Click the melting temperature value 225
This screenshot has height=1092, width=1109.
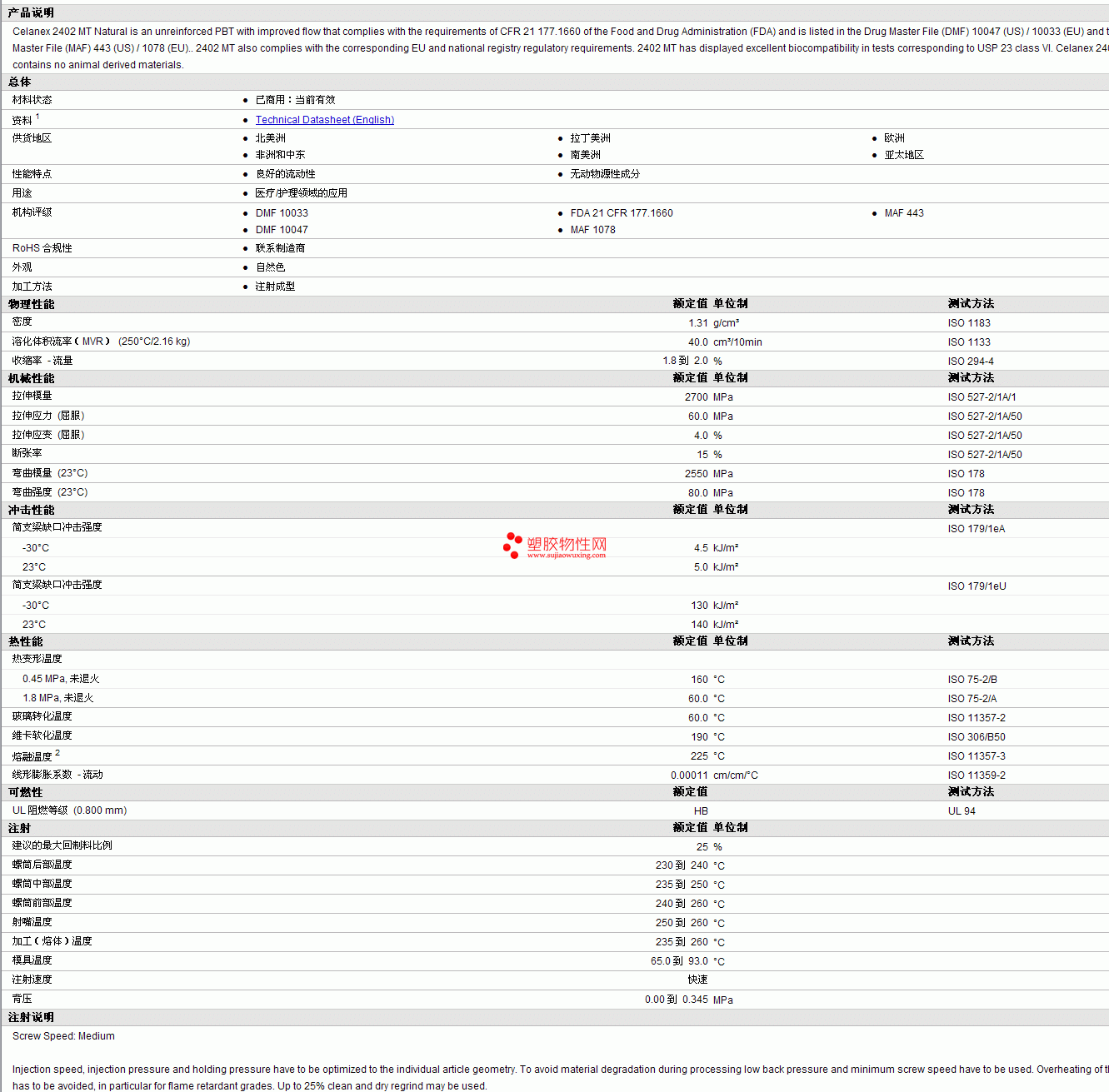coord(699,756)
